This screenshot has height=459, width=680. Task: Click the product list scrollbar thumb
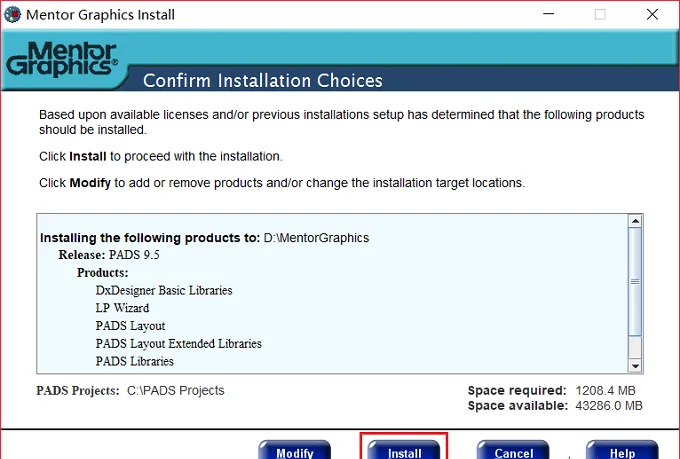pos(635,282)
